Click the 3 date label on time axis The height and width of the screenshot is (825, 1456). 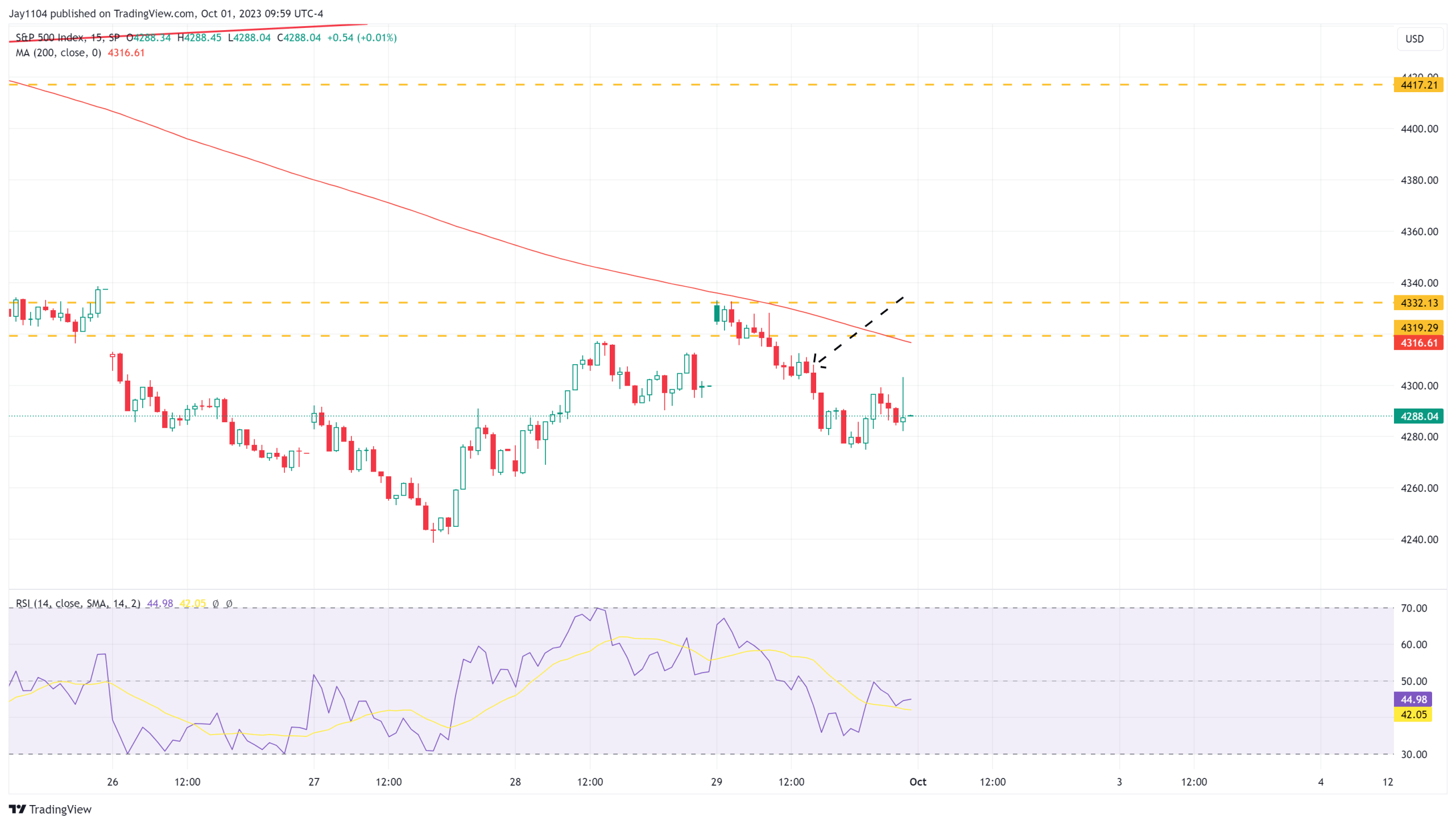(1119, 782)
